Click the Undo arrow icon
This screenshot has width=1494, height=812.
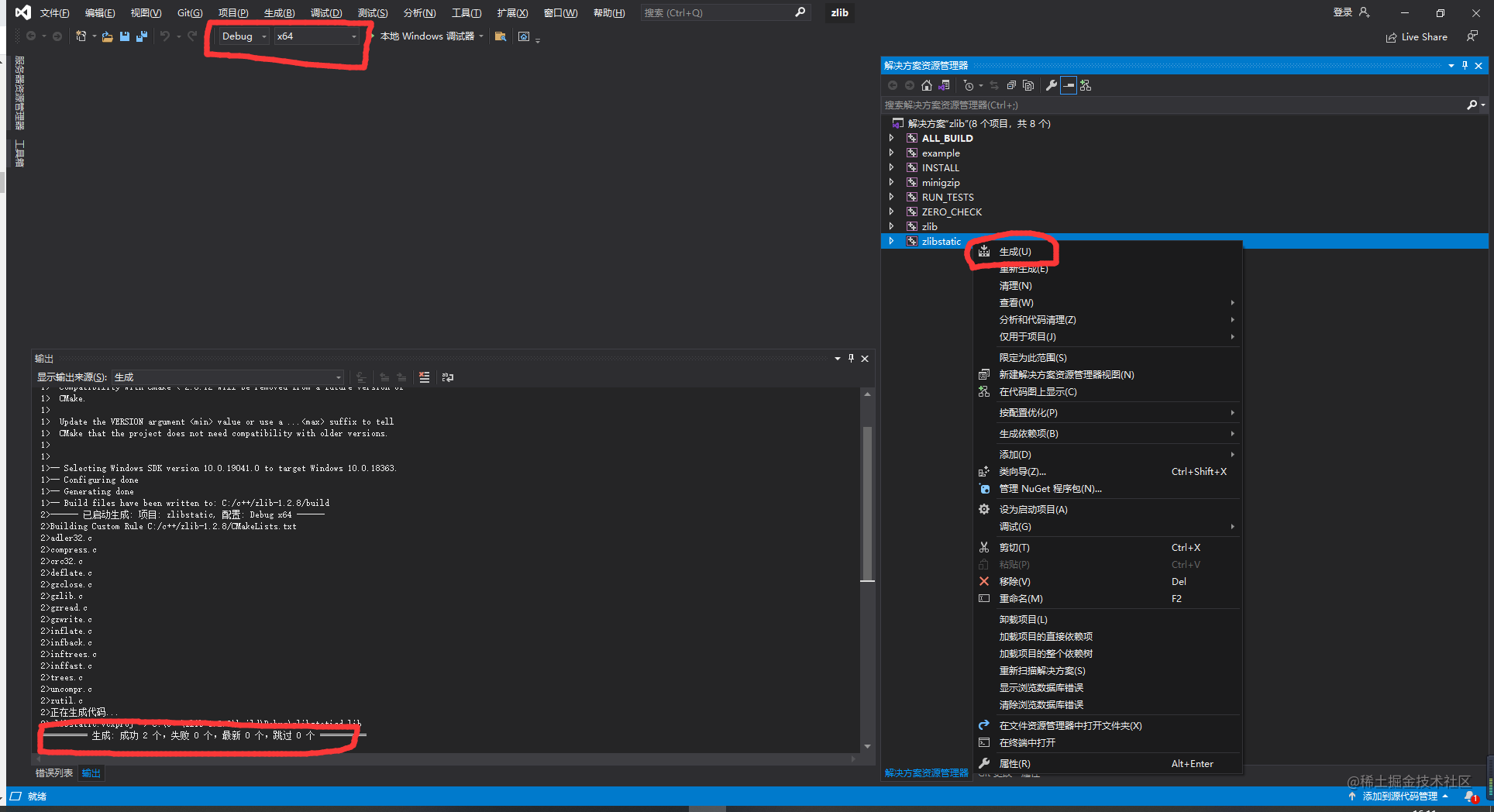(165, 36)
